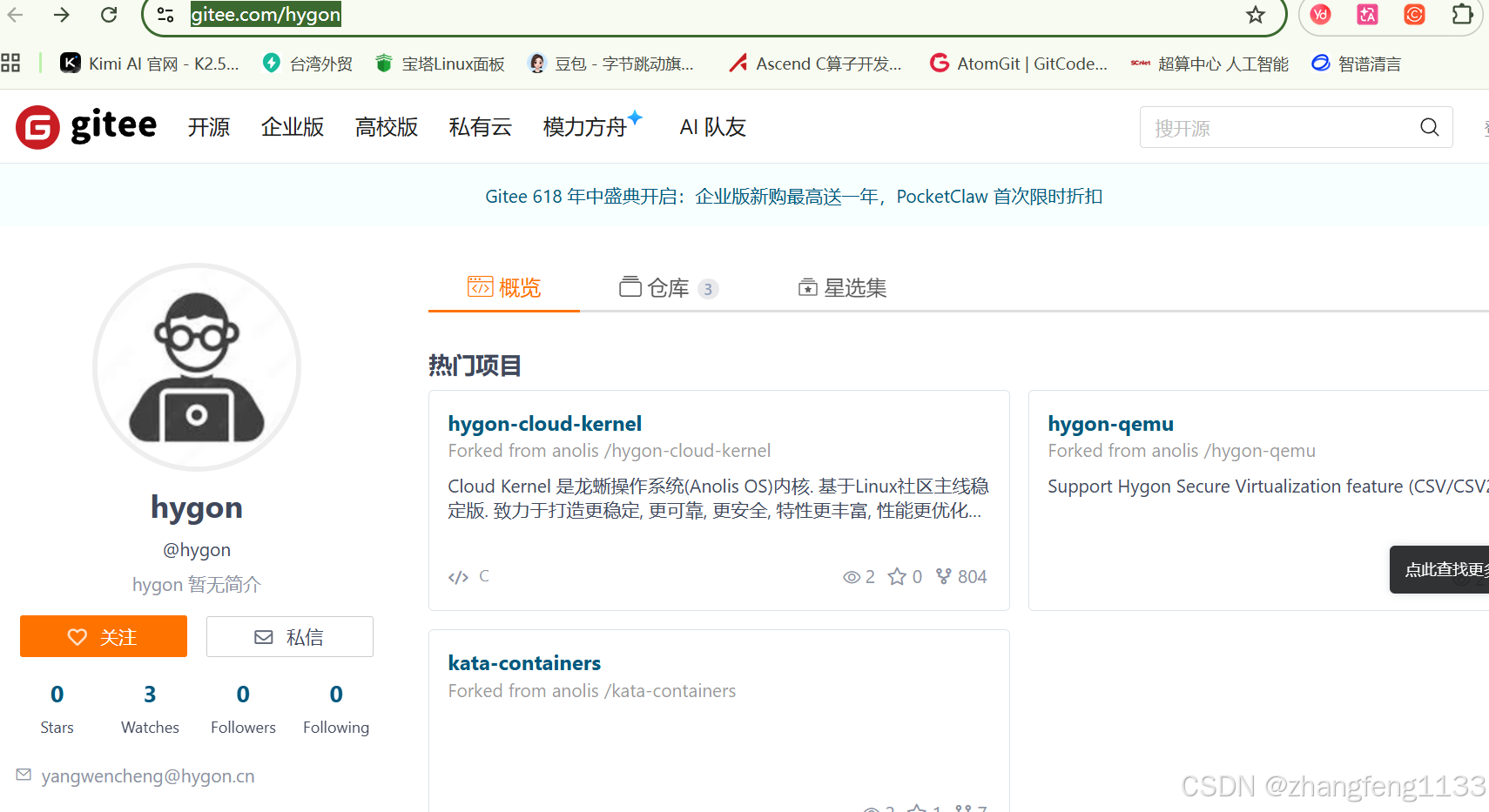The height and width of the screenshot is (812, 1489).
Task: Switch to the 仓库 tab
Action: [x=668, y=287]
